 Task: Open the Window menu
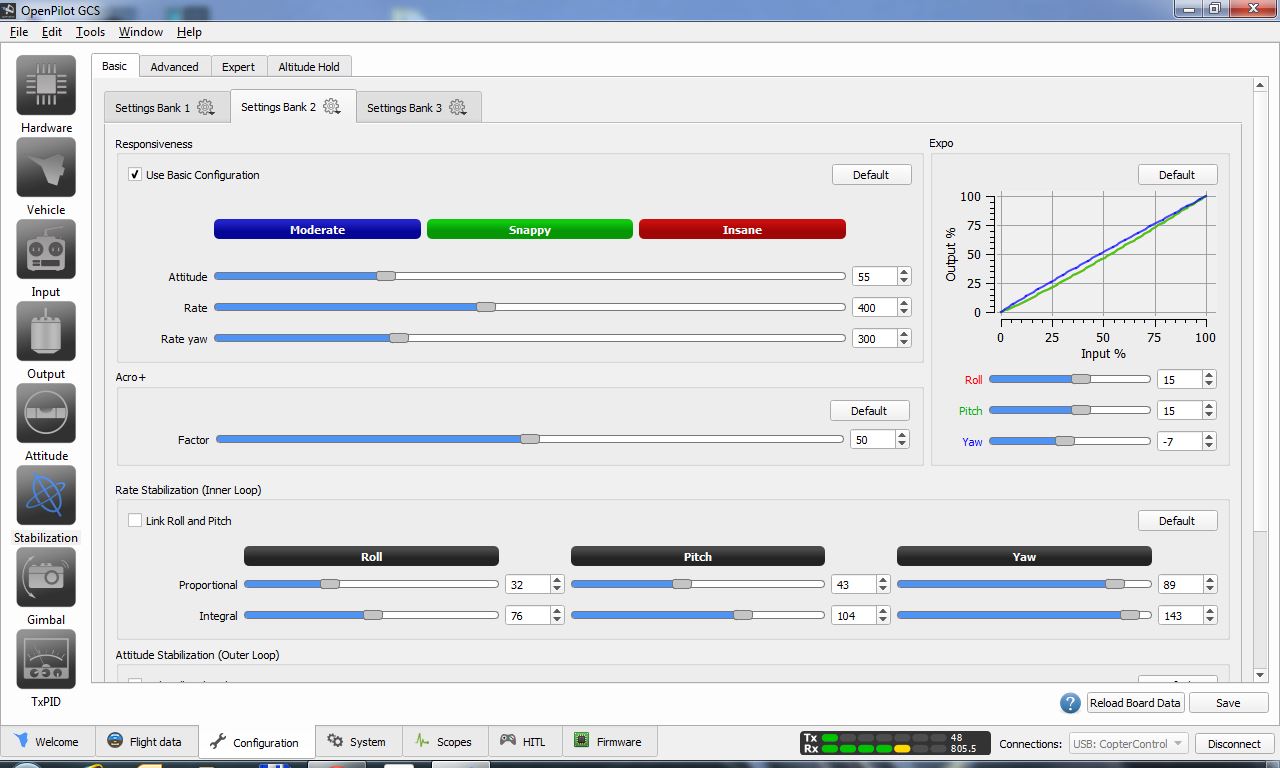(x=141, y=32)
